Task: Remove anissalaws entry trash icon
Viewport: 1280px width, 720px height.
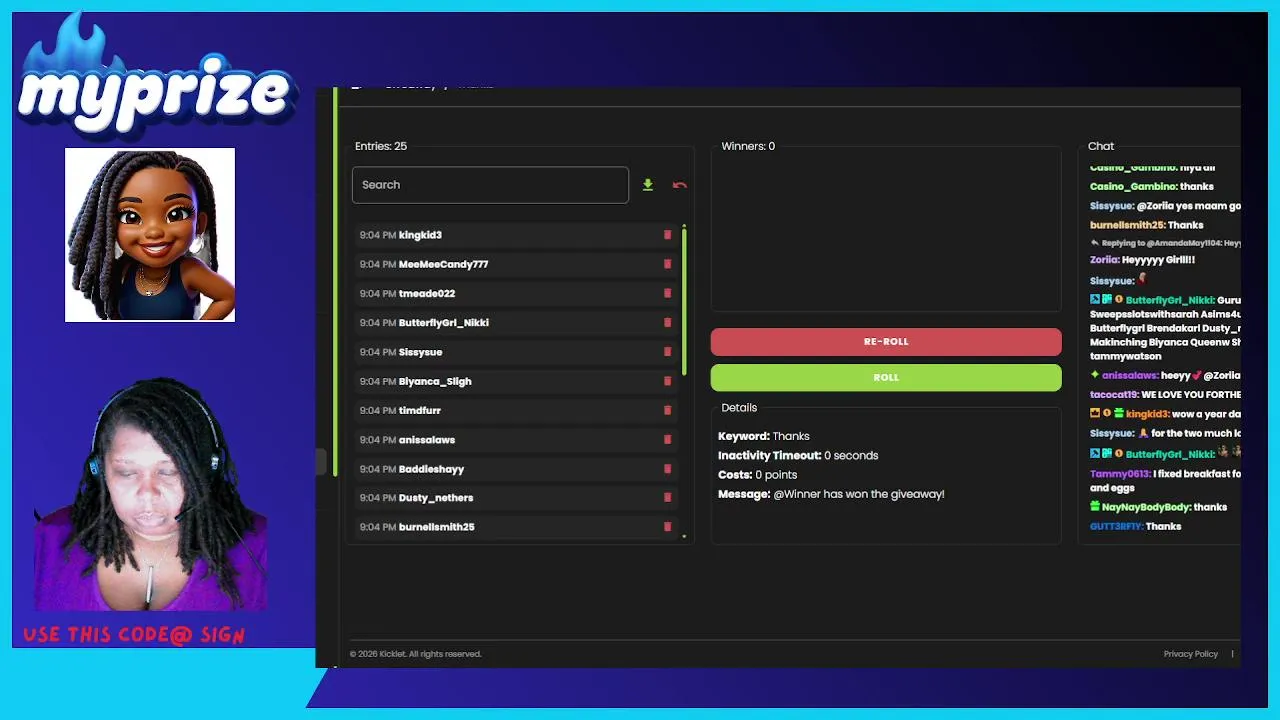Action: tap(667, 440)
